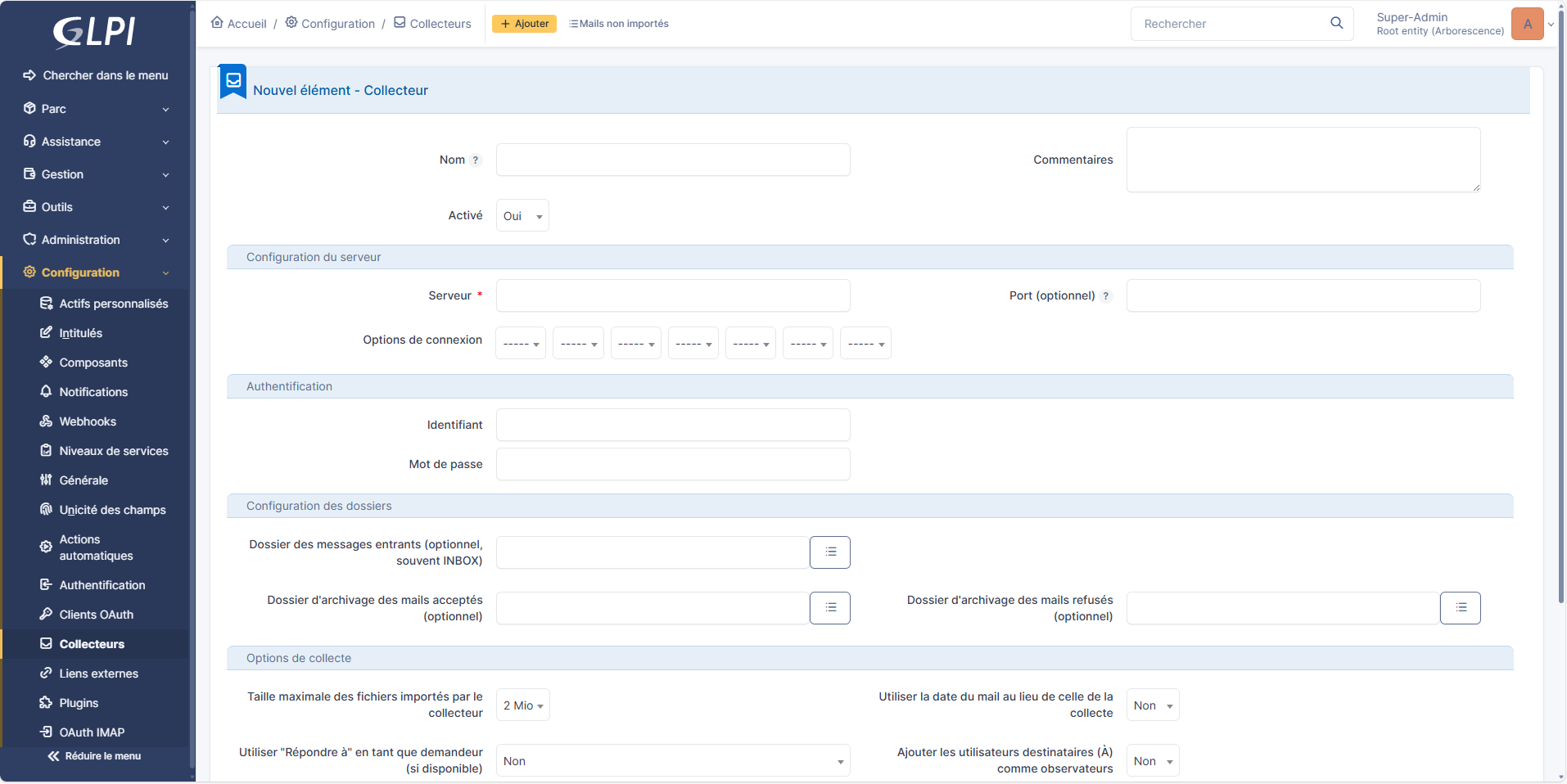Set Activé to Oui
The image size is (1567, 784).
522,215
